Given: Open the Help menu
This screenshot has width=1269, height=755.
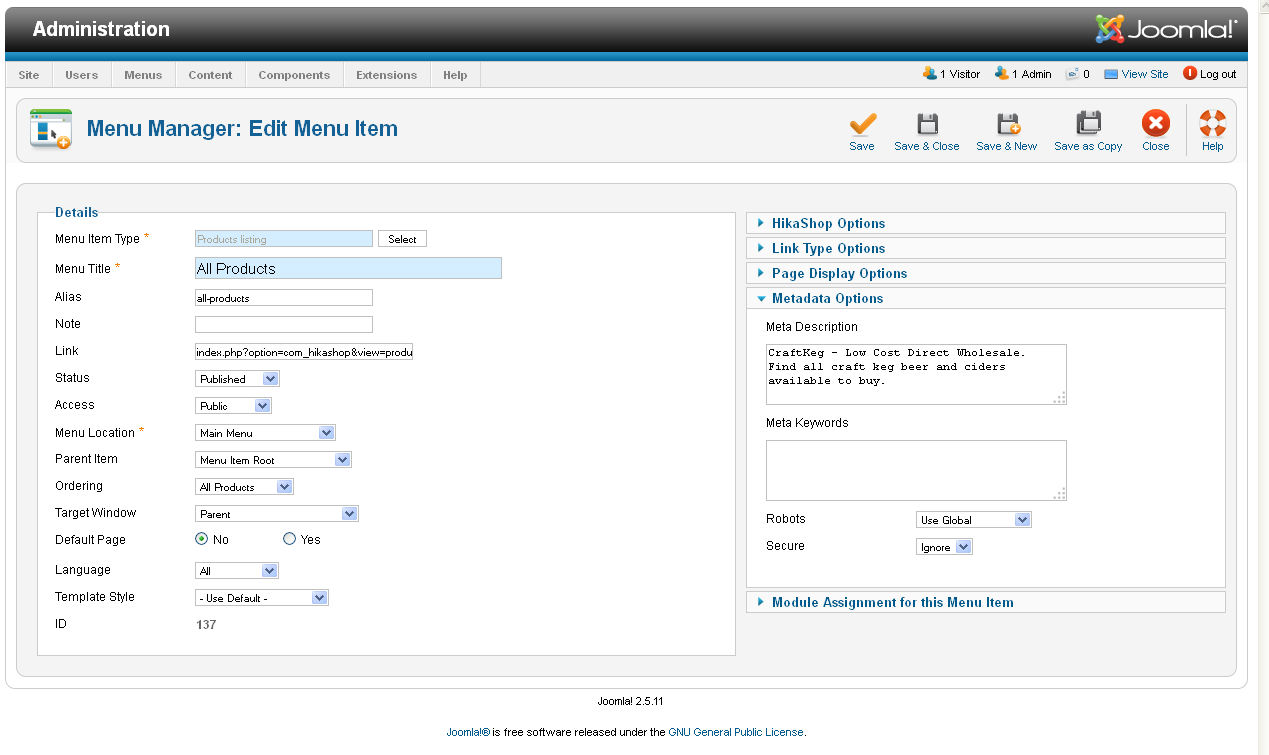Looking at the screenshot, I should point(455,75).
